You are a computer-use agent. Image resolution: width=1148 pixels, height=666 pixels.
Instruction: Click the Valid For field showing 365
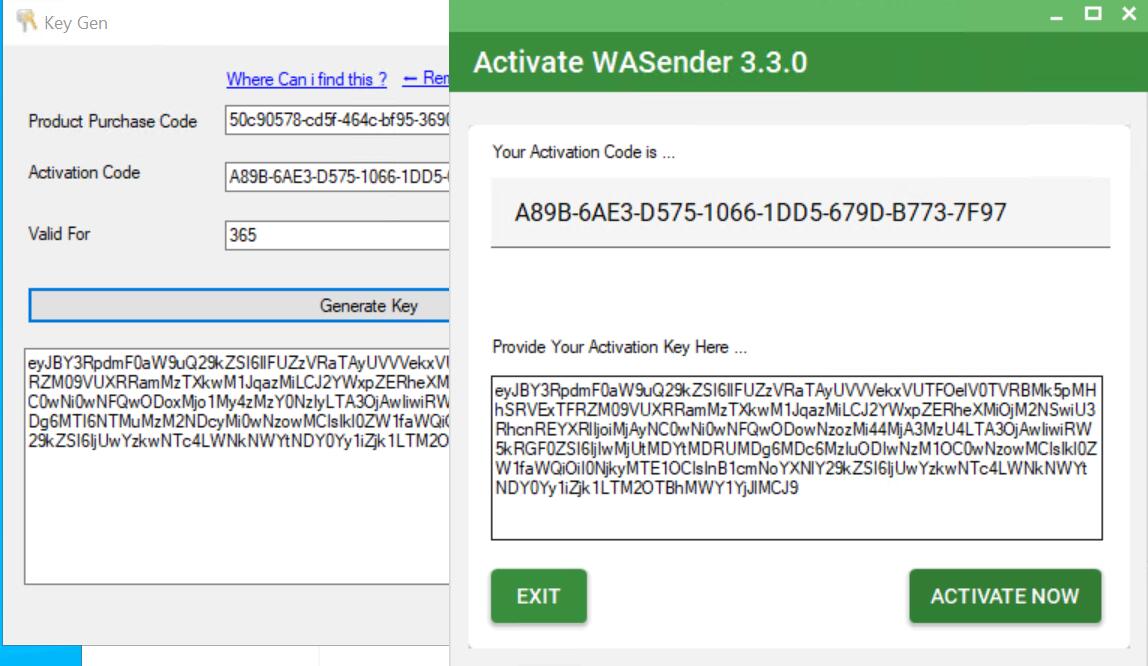(x=338, y=235)
